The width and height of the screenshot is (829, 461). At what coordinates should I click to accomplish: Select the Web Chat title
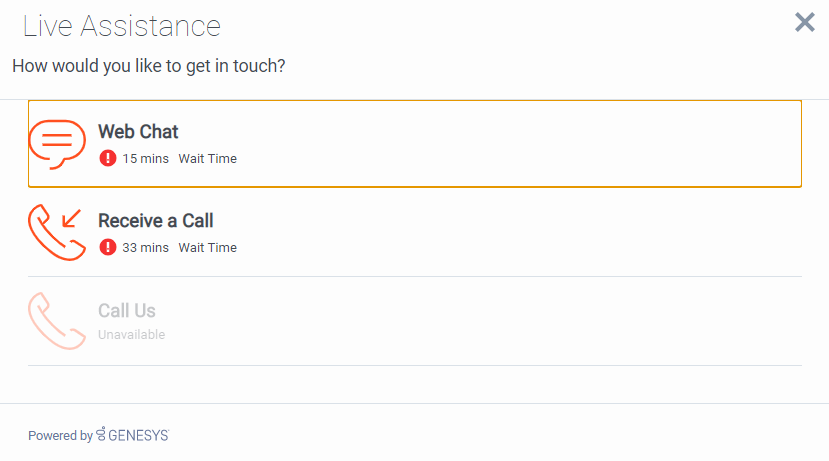138,132
